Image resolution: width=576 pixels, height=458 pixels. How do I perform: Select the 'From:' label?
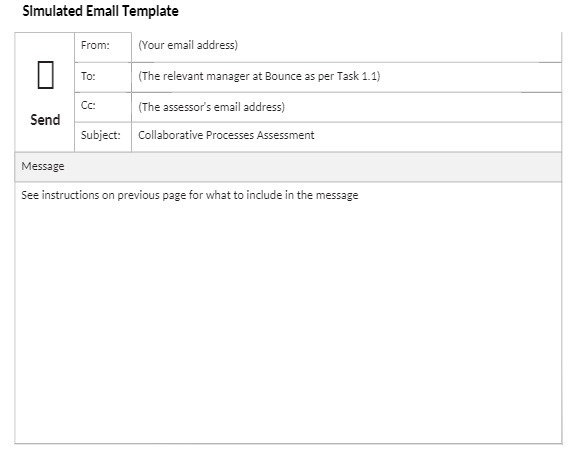[95, 45]
